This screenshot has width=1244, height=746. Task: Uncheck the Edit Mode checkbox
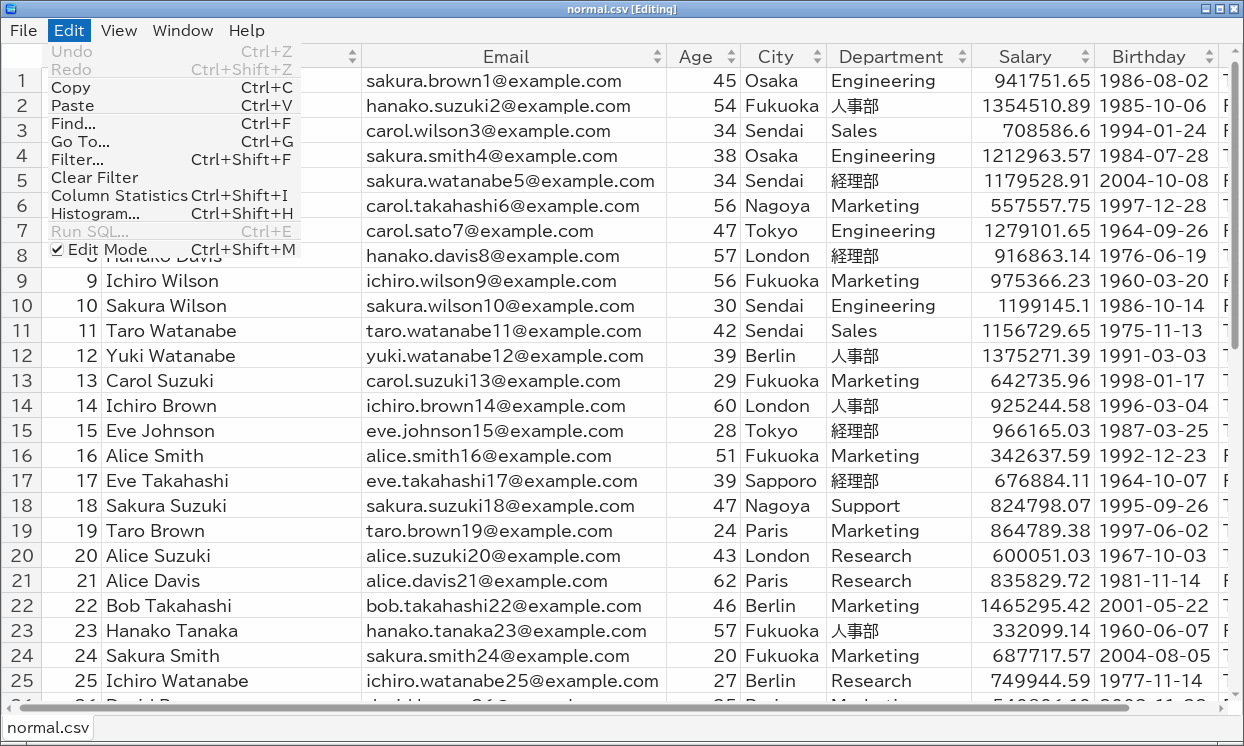[x=57, y=249]
